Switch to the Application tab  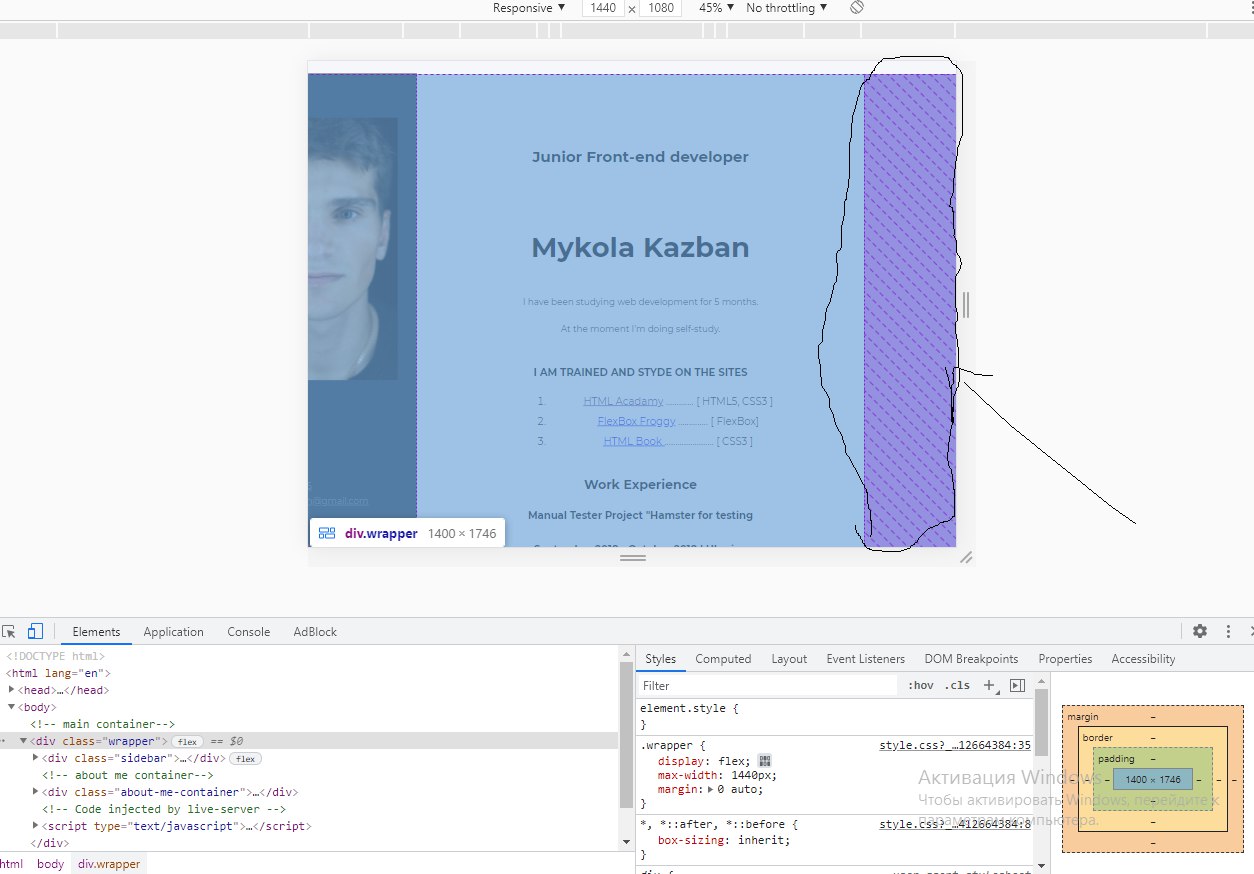(x=173, y=631)
